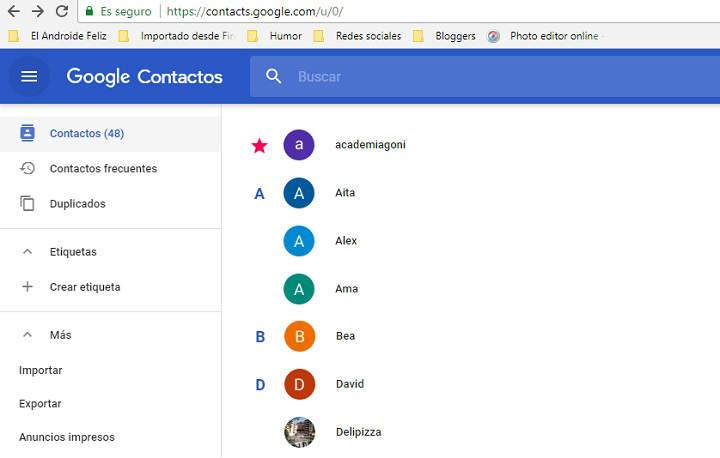
Task: Click Importar in sidebar
Action: point(40,370)
